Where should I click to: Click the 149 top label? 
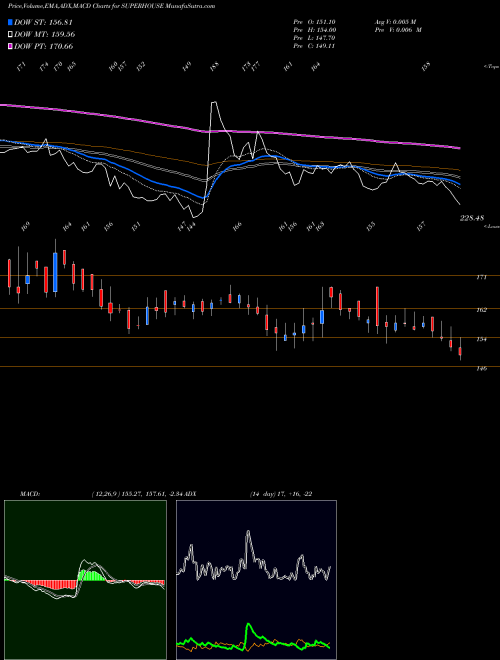click(187, 66)
